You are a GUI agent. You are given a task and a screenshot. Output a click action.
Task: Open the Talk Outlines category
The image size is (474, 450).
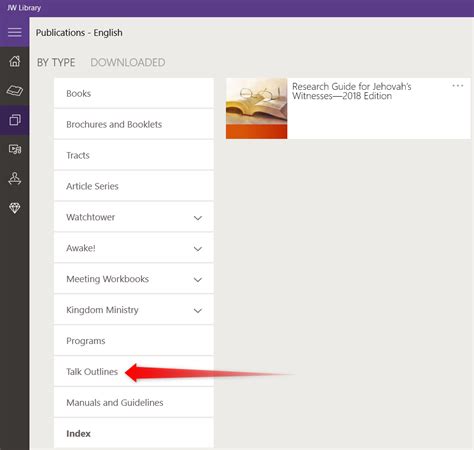[134, 372]
